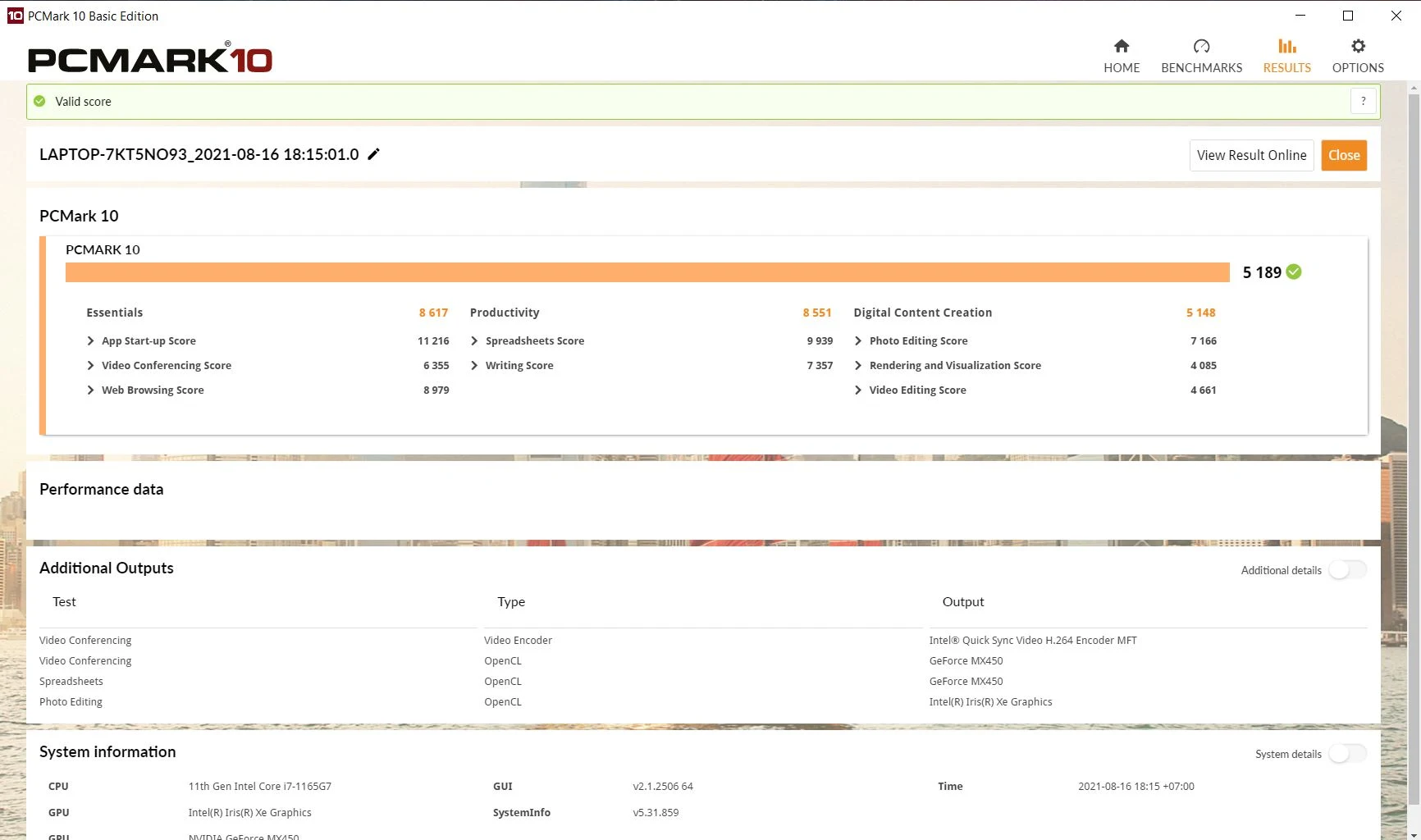1421x840 pixels.
Task: Click the Type column header
Action: (x=511, y=601)
